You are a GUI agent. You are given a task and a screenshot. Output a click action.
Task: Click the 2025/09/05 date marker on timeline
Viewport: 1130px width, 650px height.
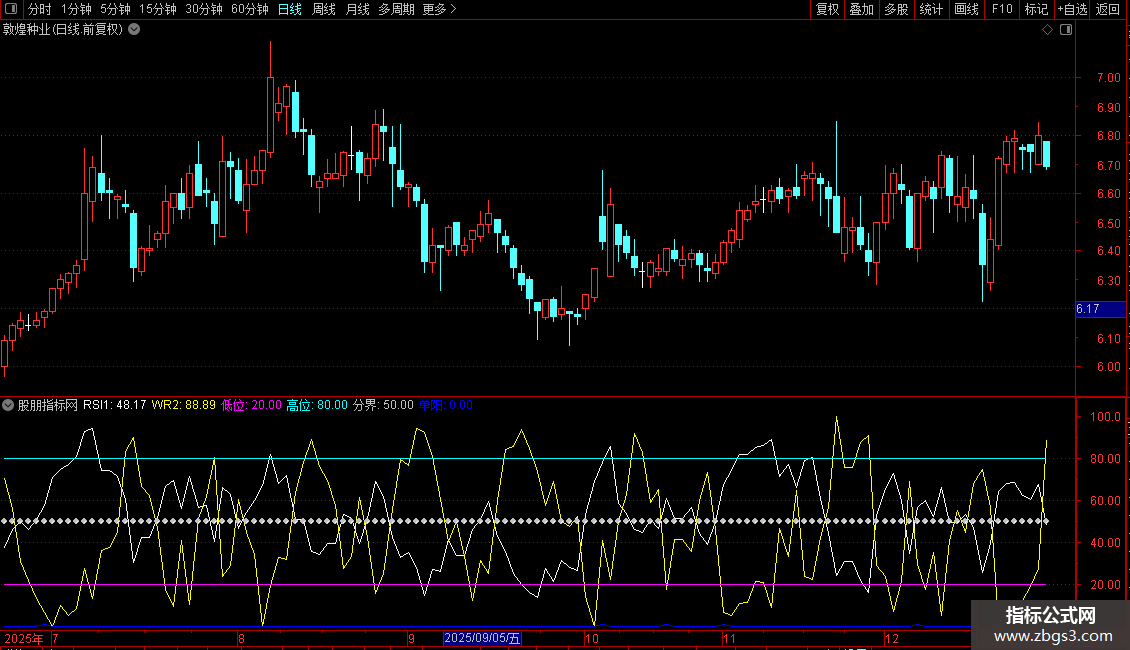tap(482, 638)
